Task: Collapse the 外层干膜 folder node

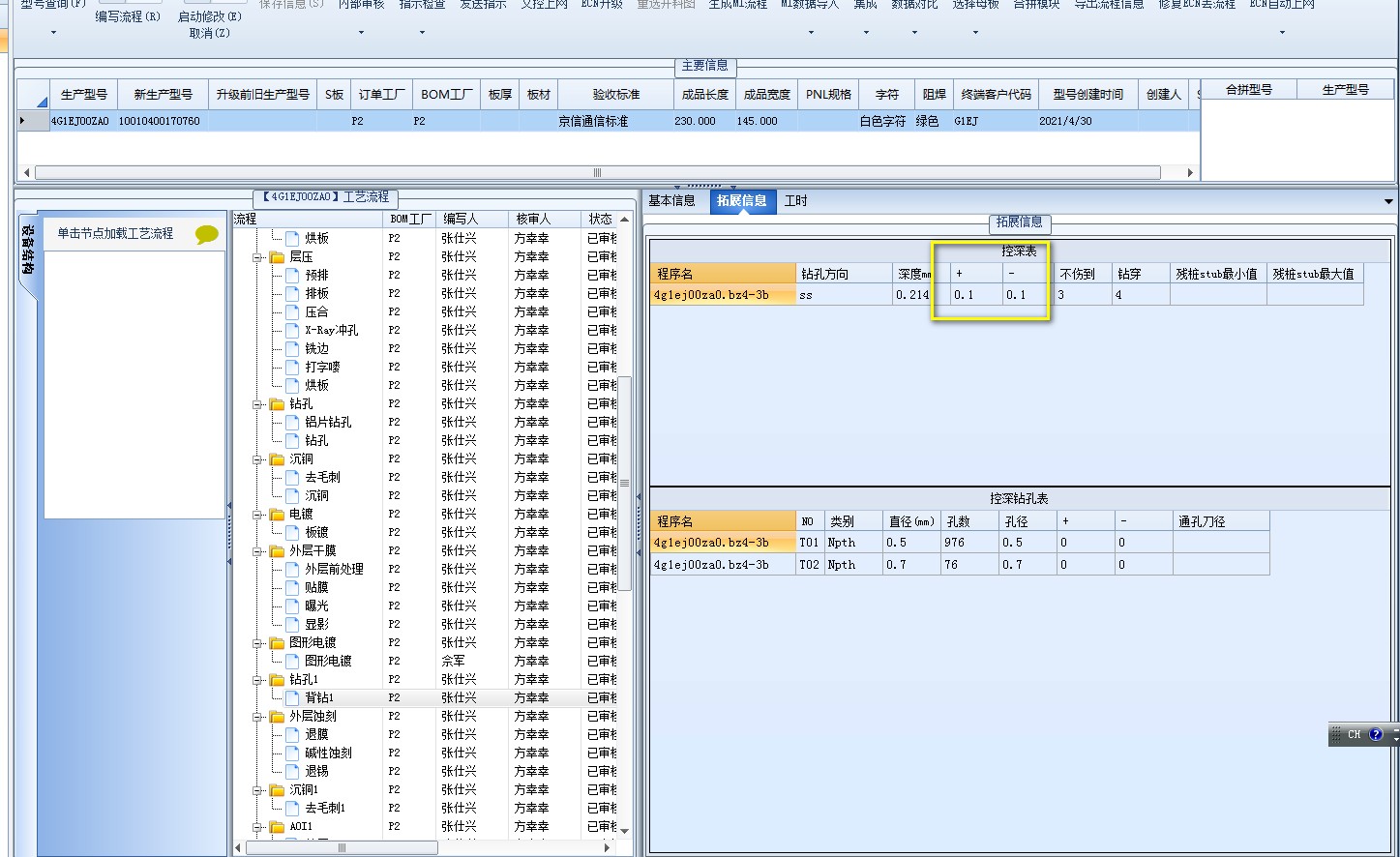Action: click(258, 551)
